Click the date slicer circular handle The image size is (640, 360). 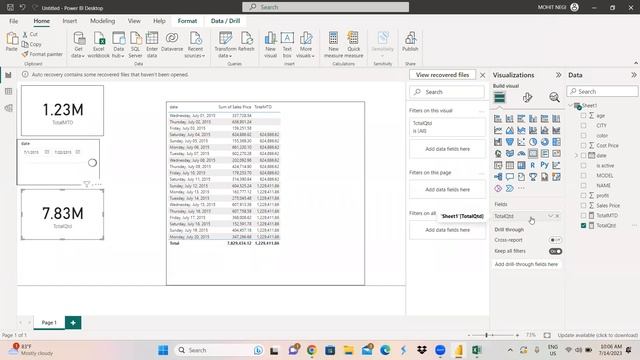pos(92,163)
